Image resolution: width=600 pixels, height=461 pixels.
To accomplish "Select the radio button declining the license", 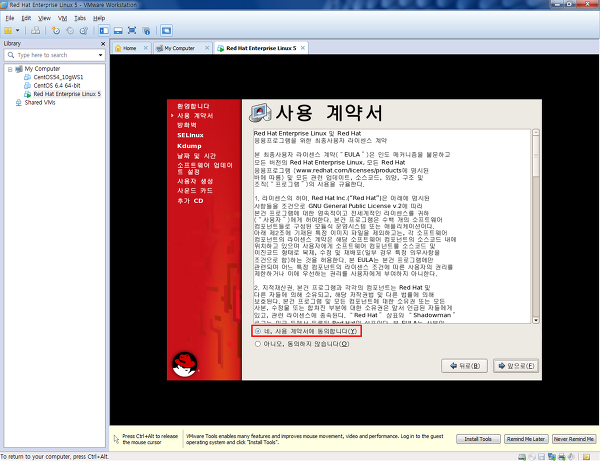I will point(258,344).
